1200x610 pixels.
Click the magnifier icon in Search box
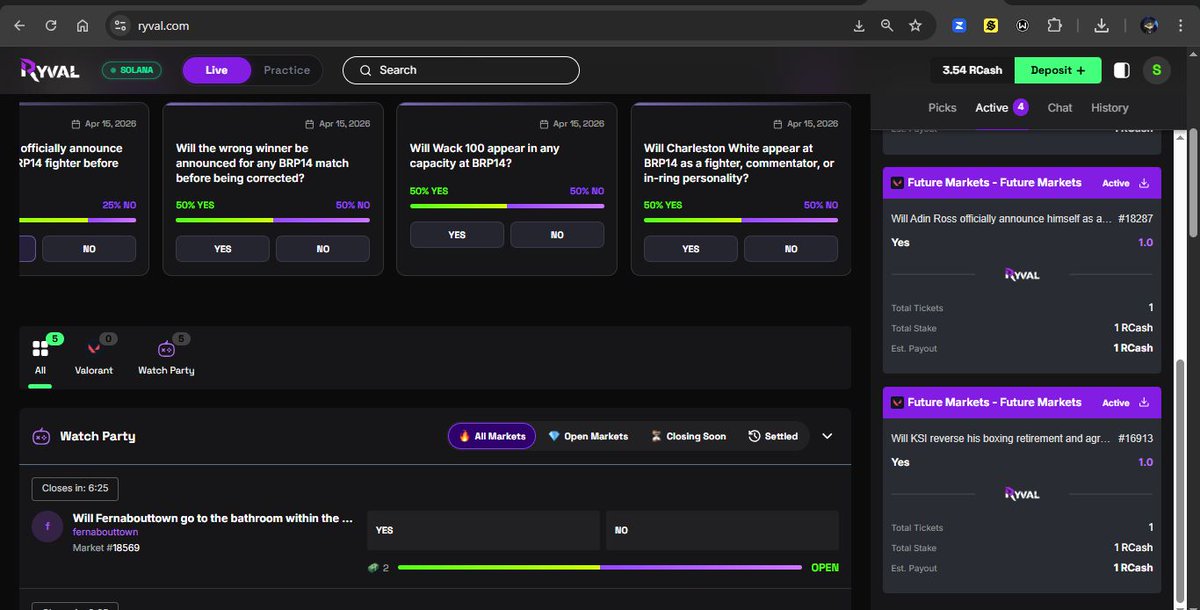[365, 70]
